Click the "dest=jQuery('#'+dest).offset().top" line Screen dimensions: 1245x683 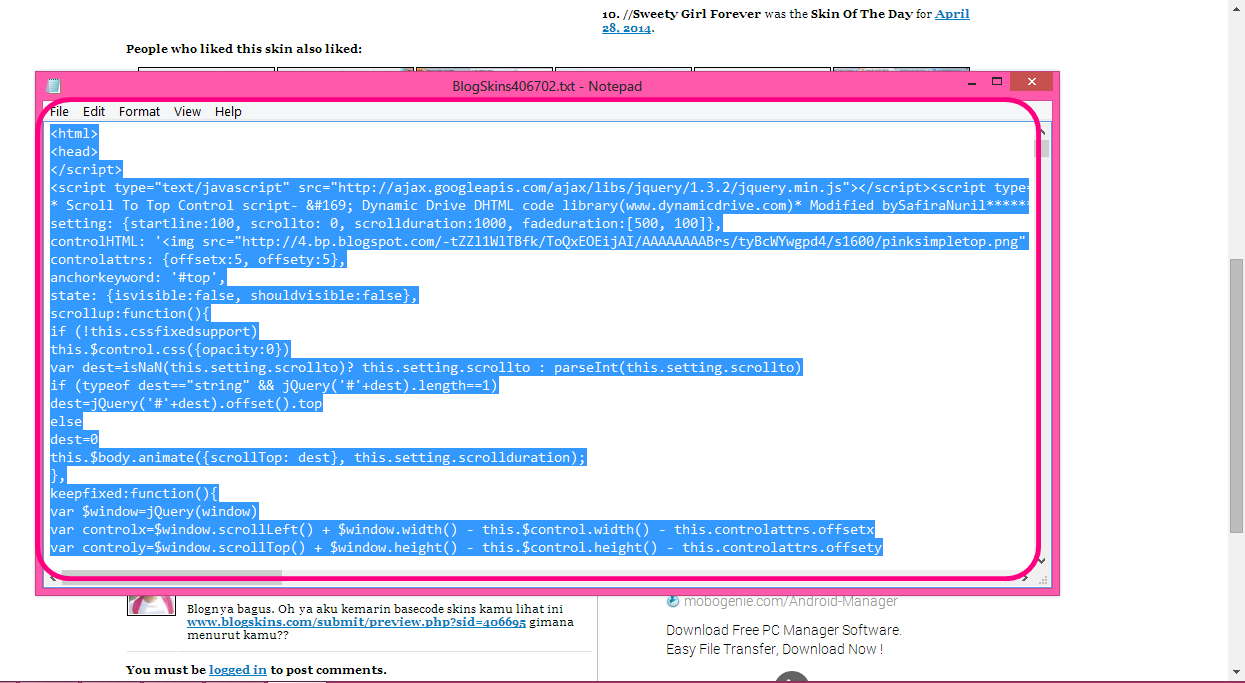(x=186, y=403)
